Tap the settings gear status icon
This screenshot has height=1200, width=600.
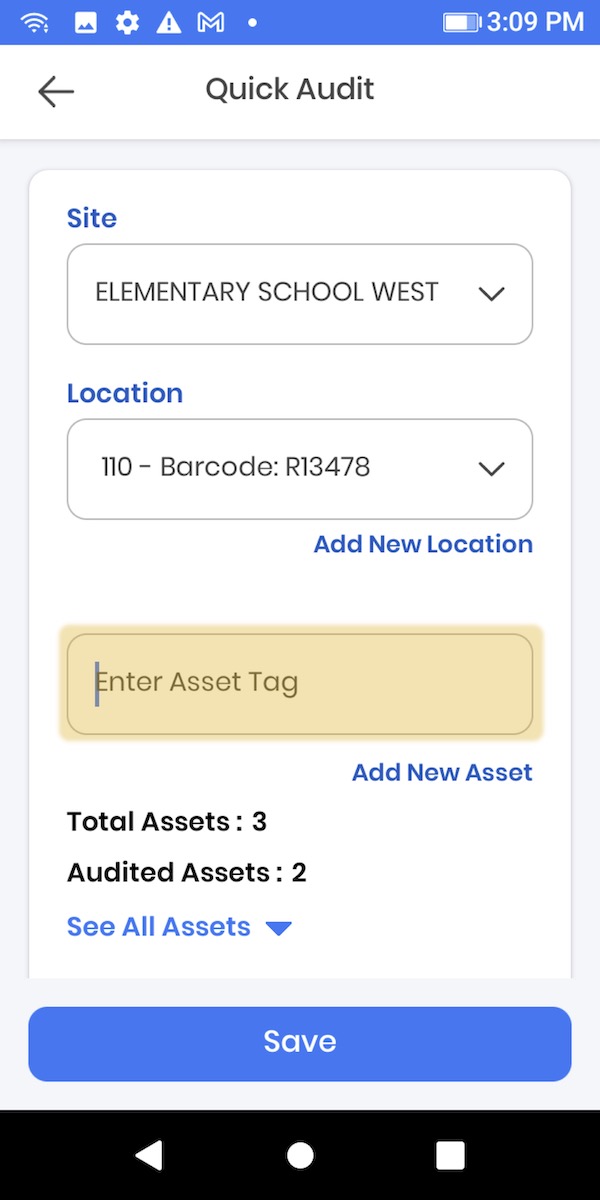[x=127, y=22]
